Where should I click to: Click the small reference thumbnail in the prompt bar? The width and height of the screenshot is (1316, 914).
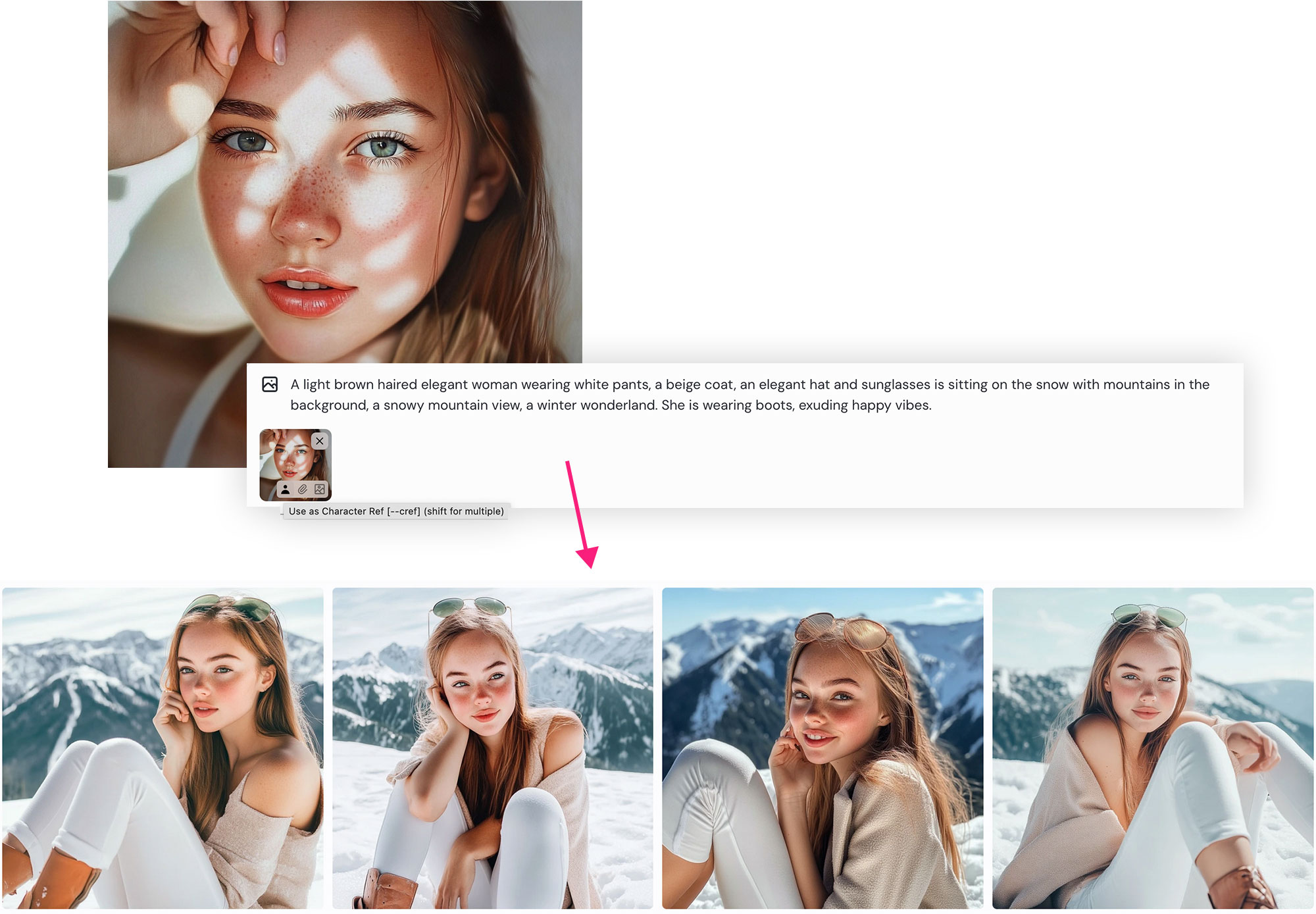(x=295, y=465)
